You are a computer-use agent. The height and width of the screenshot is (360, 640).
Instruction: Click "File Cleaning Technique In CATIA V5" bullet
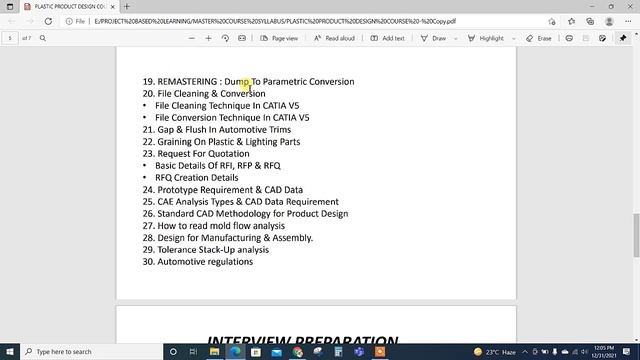click(227, 106)
